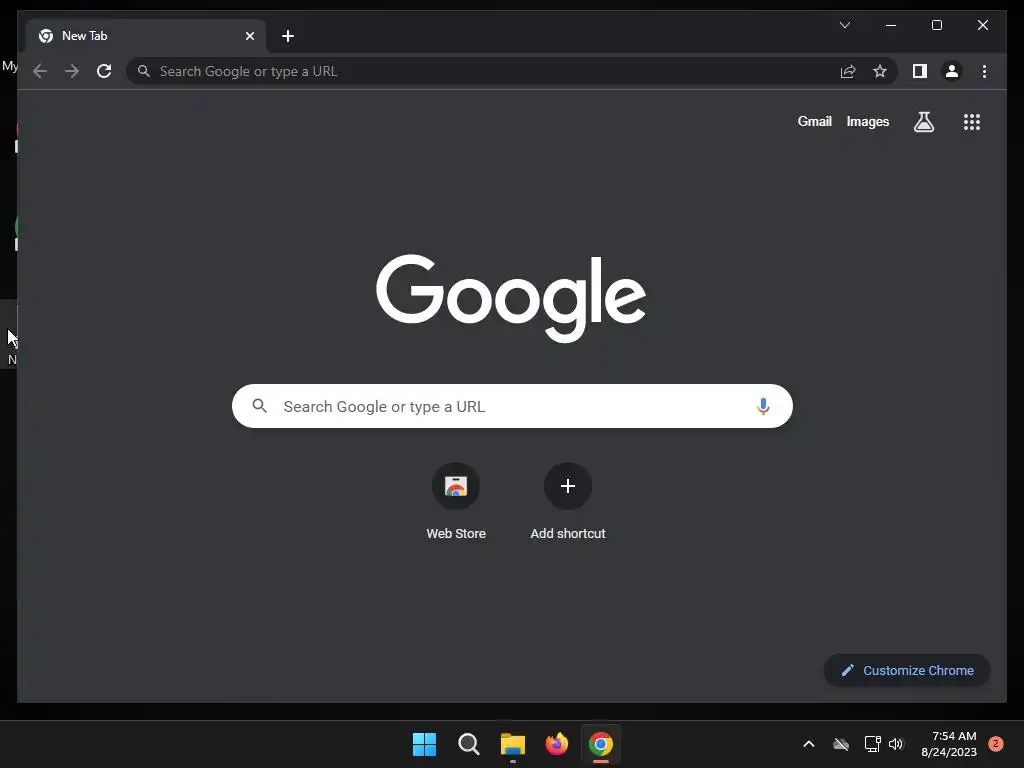Click the Chrome taskbar icon
Screen dimensions: 1024x768
tap(601, 744)
